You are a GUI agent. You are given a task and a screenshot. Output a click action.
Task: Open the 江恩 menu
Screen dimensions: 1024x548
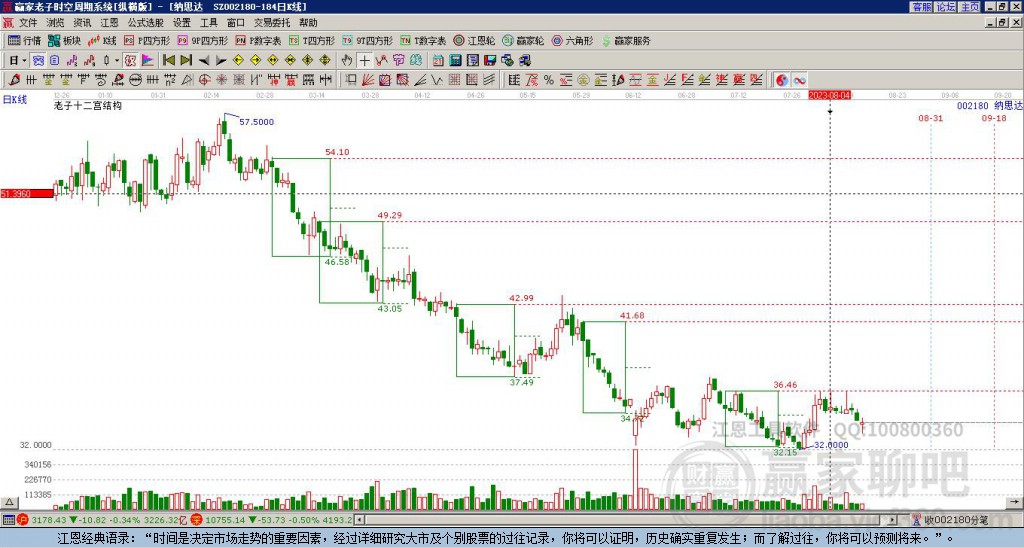pos(109,23)
